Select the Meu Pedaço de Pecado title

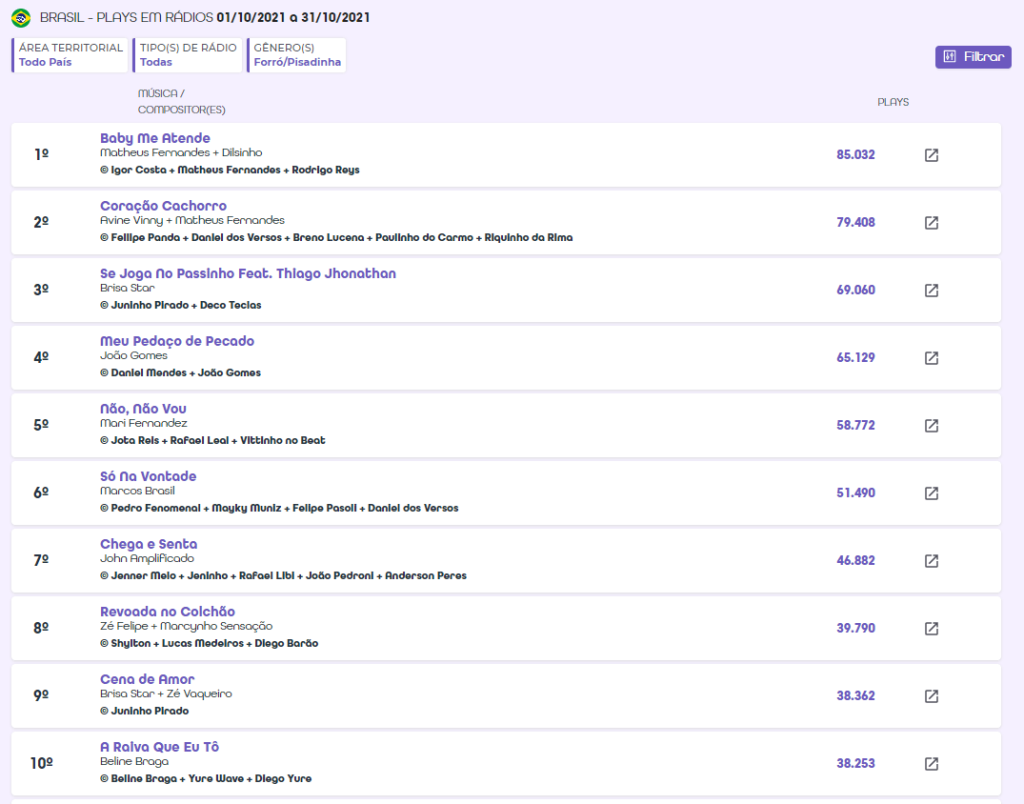(x=177, y=341)
